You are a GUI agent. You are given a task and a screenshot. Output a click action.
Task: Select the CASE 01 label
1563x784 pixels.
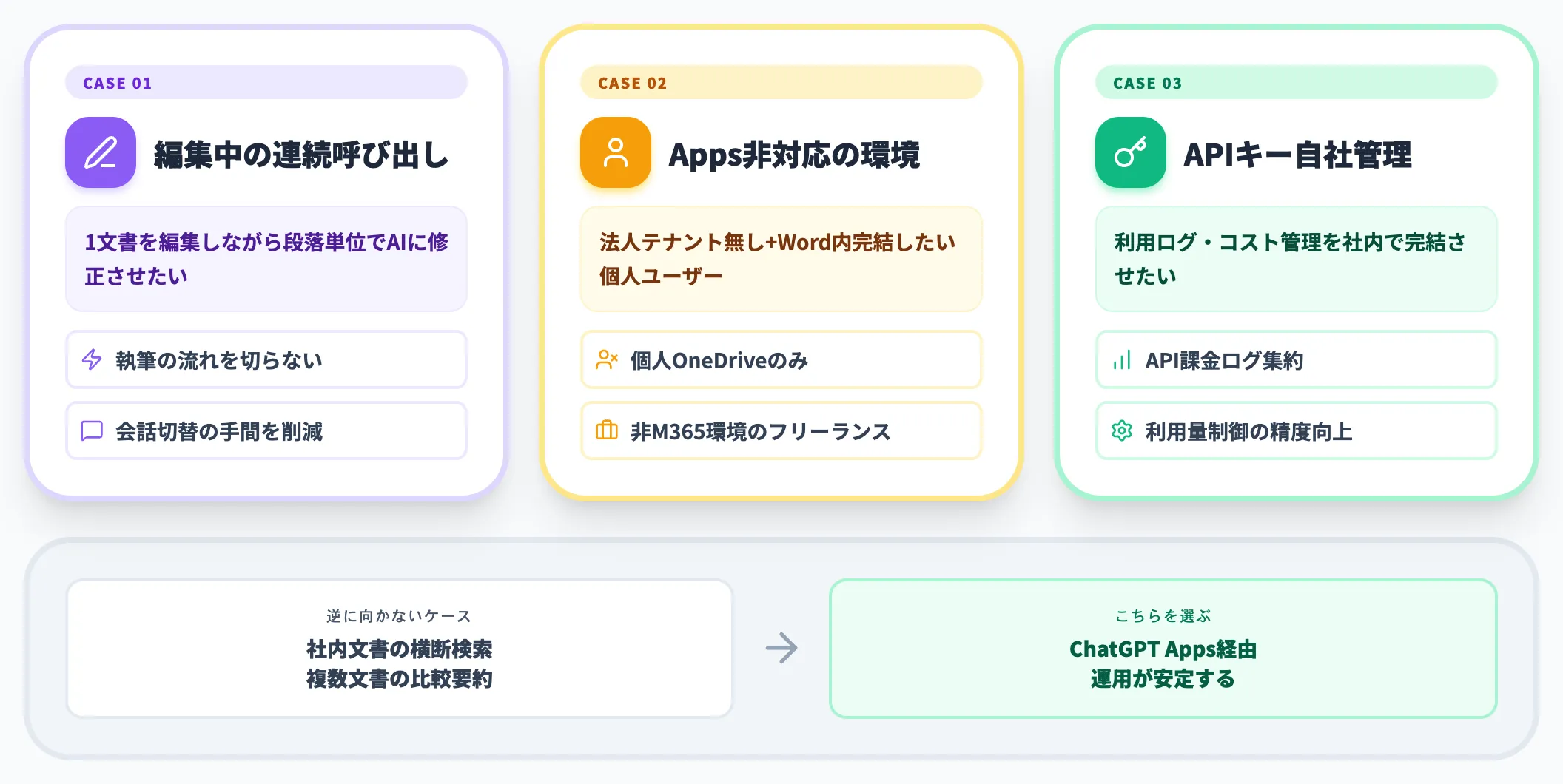(118, 83)
